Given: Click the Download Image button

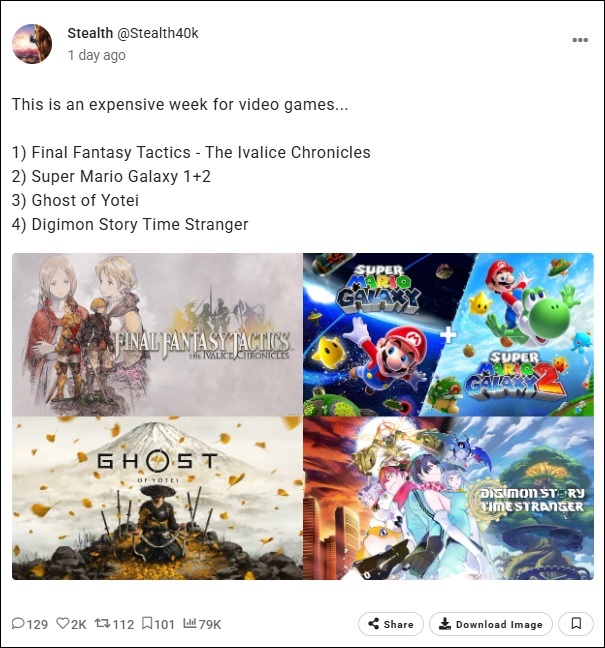Looking at the screenshot, I should pos(491,624).
